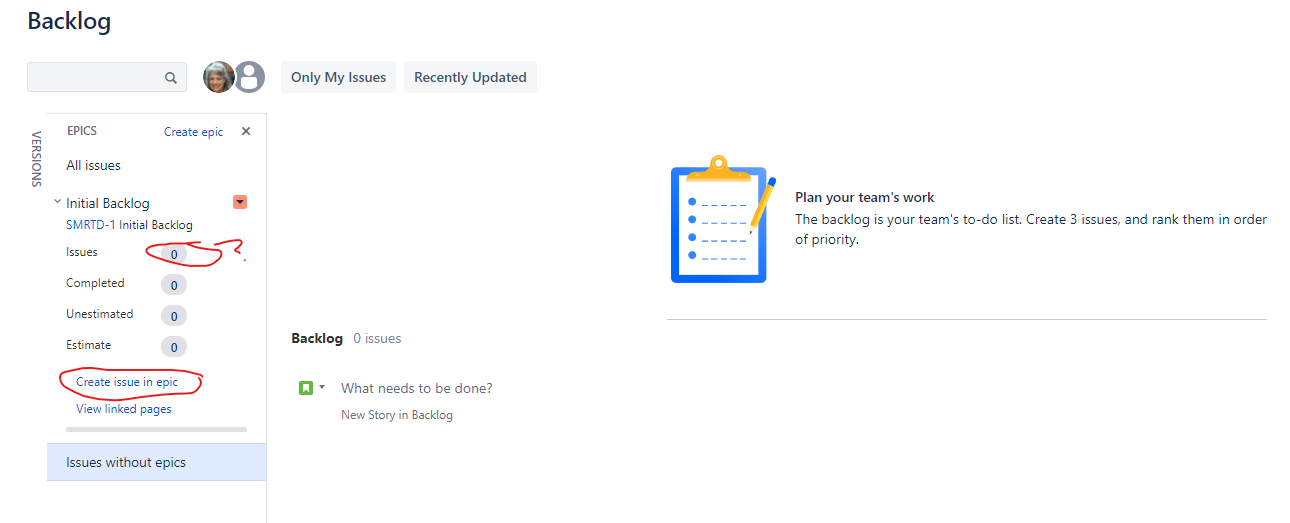
Task: Click the epic progress bar
Action: tap(156, 429)
